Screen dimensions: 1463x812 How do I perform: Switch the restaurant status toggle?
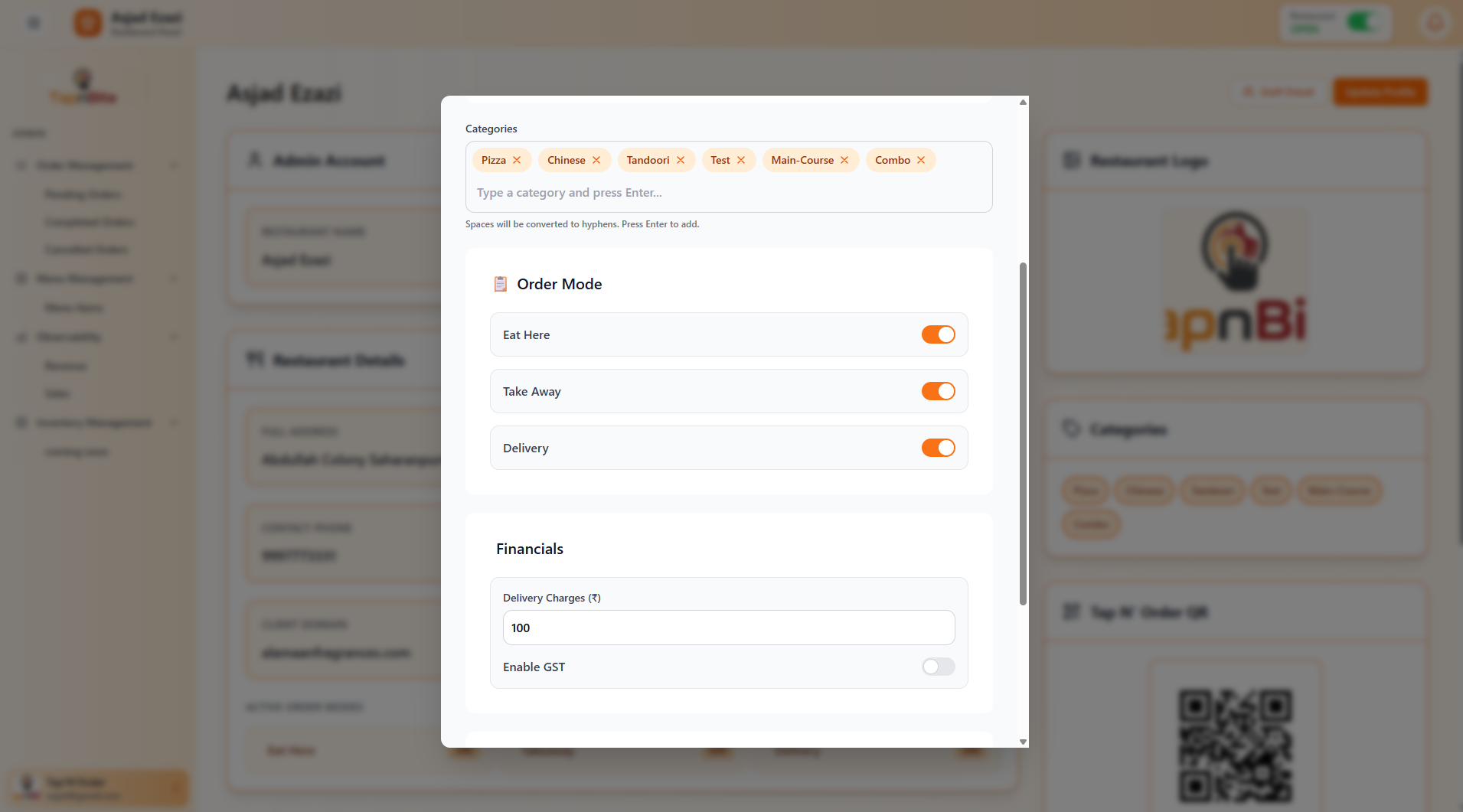[x=1363, y=22]
